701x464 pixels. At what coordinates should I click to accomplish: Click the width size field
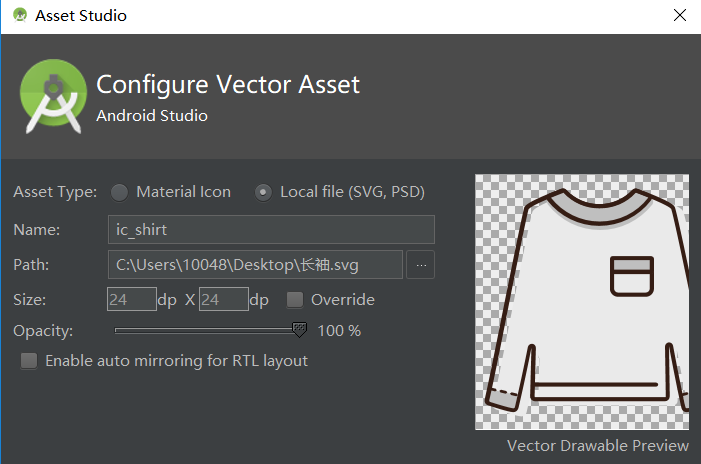[132, 299]
